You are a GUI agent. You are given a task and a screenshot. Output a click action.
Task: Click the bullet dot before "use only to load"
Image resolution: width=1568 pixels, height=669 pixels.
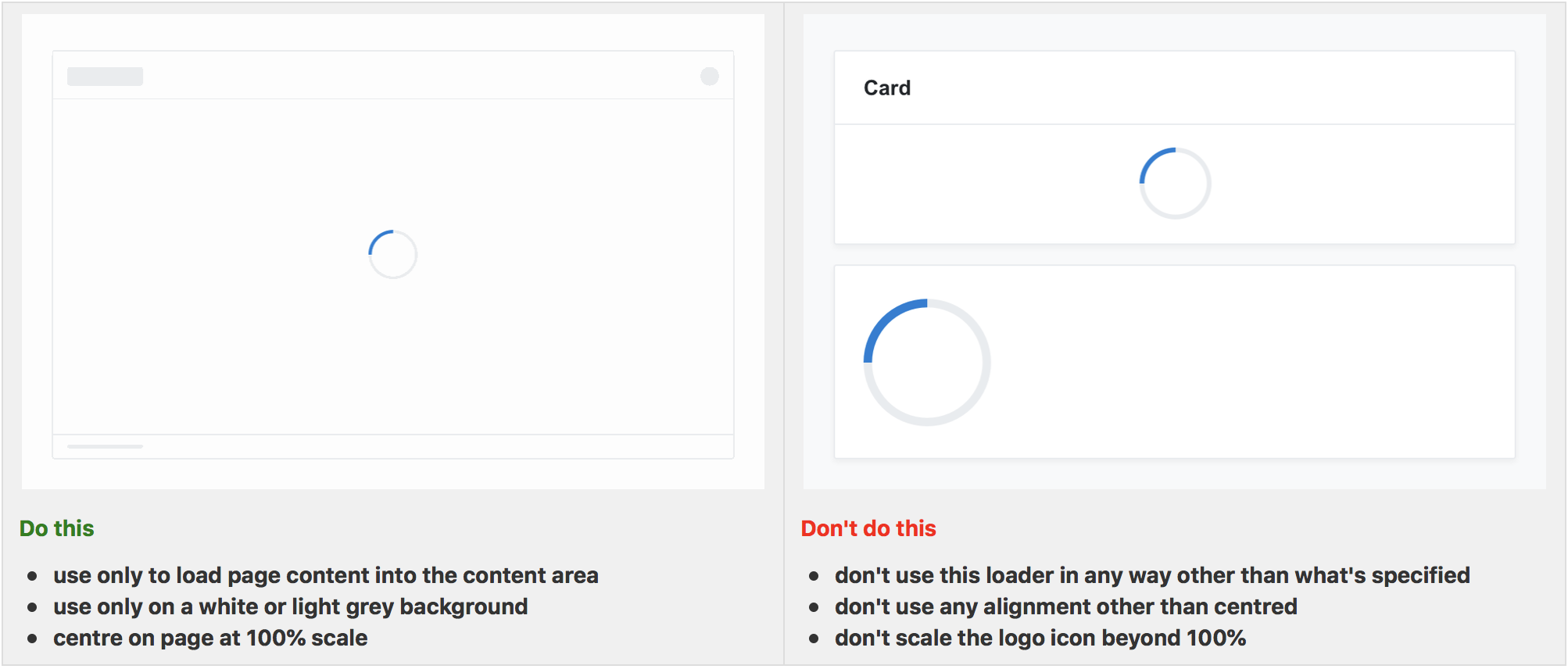[x=32, y=576]
